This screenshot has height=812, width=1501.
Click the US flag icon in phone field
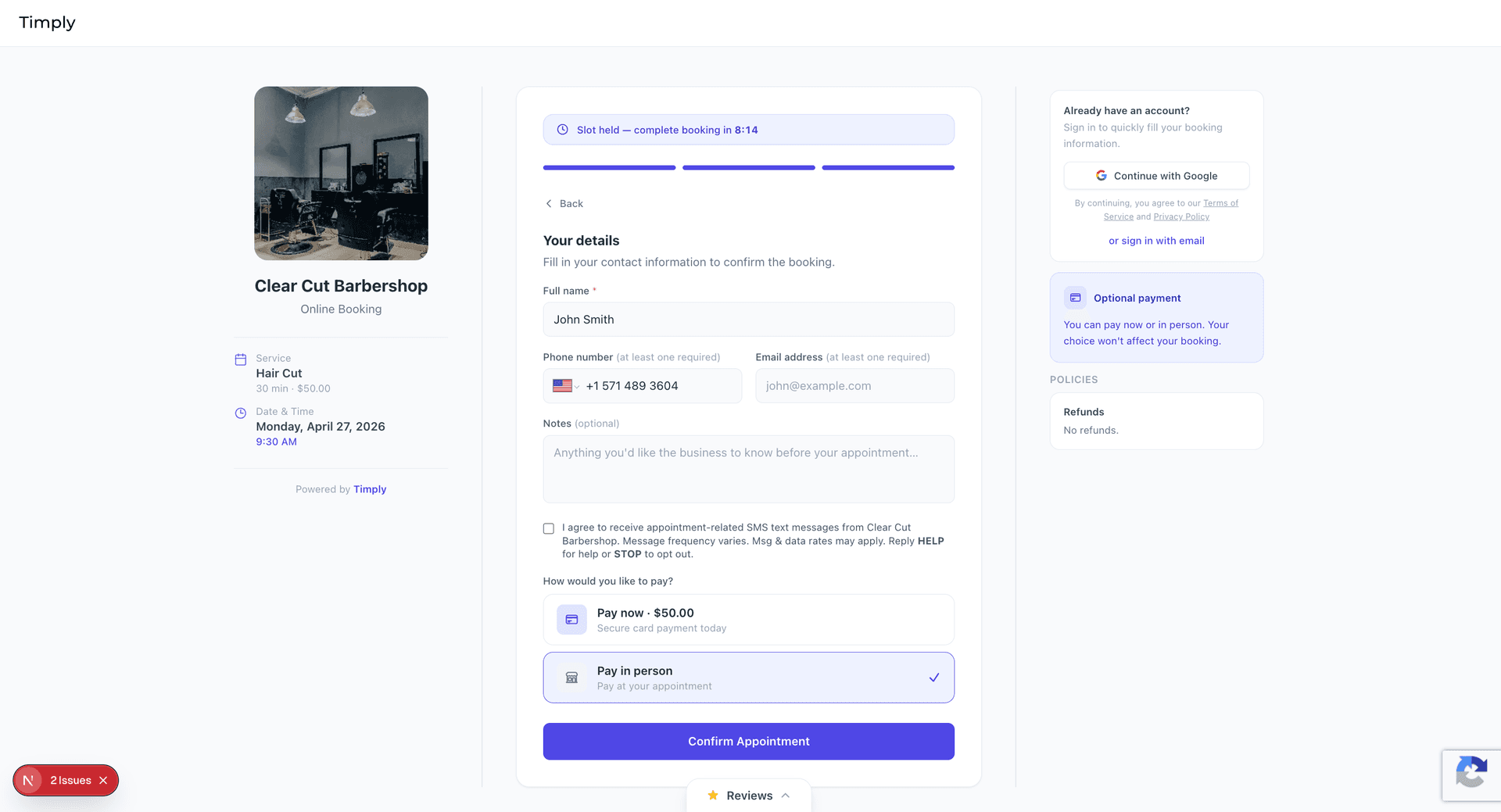pyautogui.click(x=562, y=385)
